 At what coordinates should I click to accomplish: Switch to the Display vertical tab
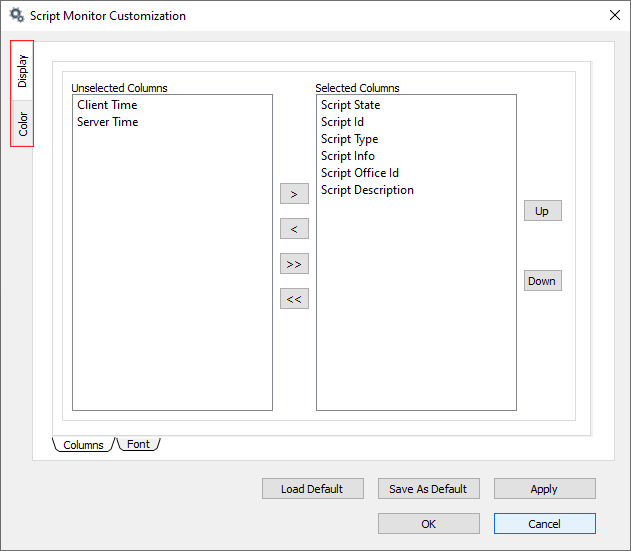(x=22, y=70)
